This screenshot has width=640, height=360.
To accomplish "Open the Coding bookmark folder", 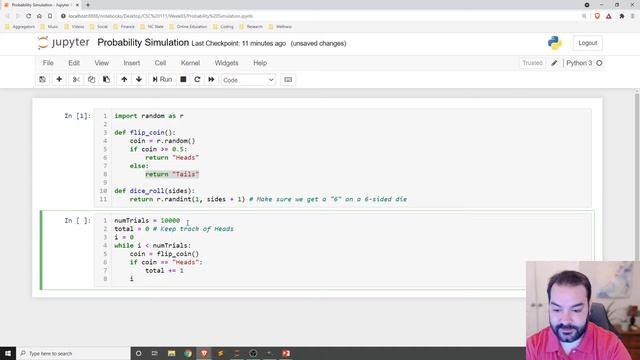I will coord(223,27).
